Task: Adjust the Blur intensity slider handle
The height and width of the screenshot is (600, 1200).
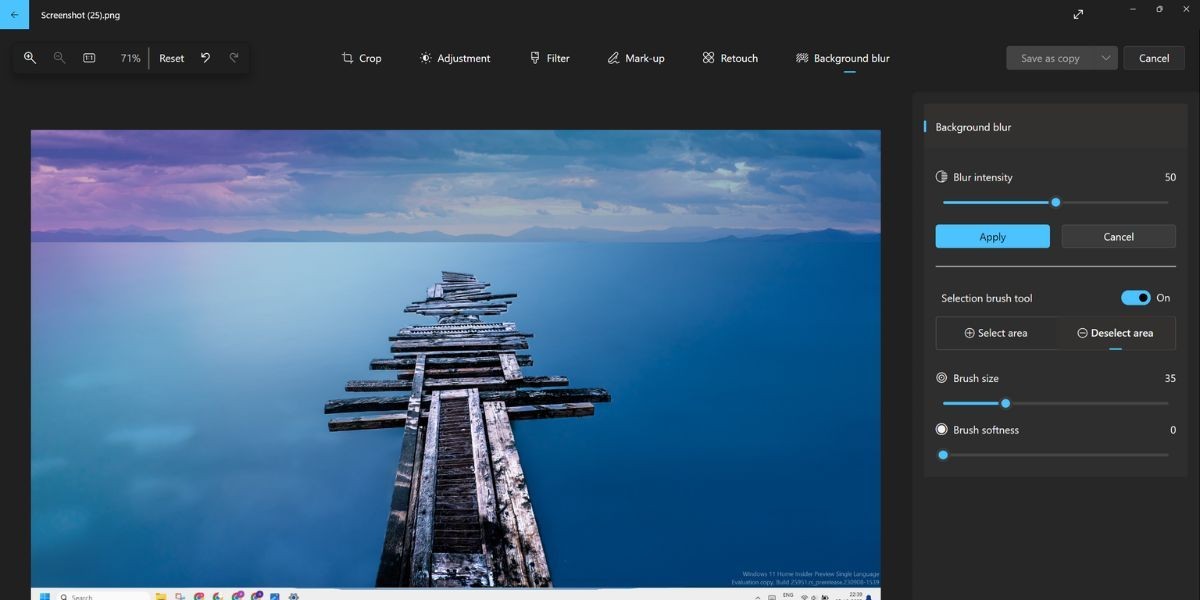Action: coord(1055,202)
